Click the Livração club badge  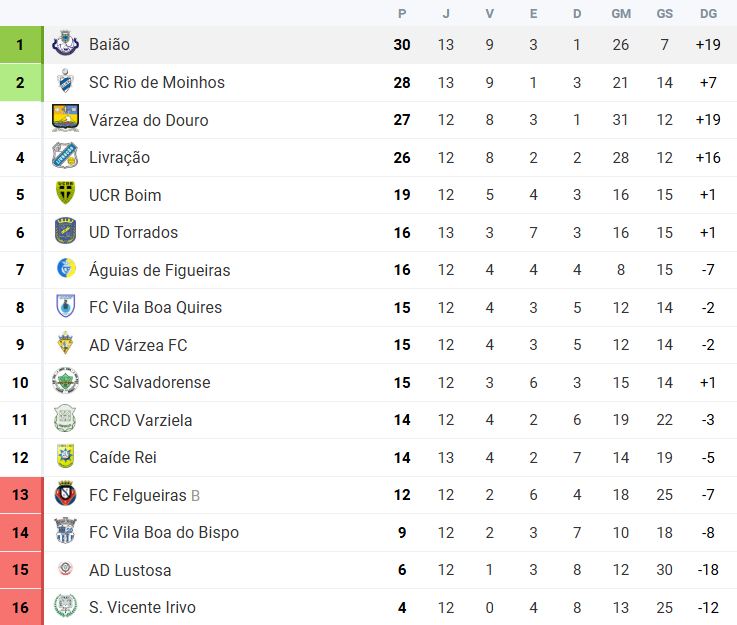point(65,157)
